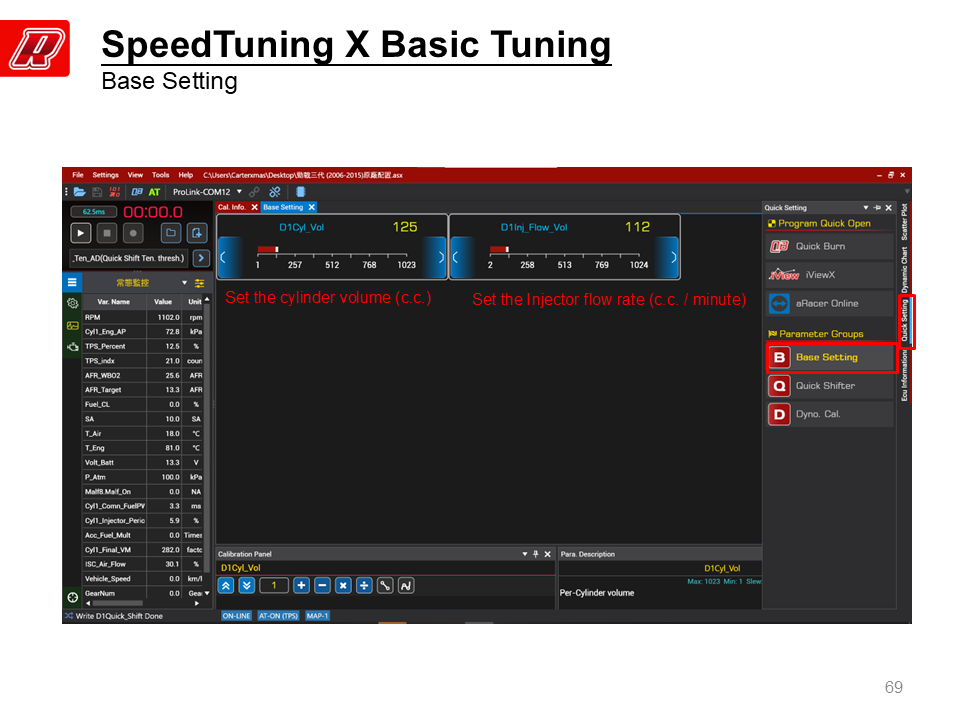This screenshot has height=720, width=960.
Task: Select the Quick Shifter parameter group
Action: 829,386
